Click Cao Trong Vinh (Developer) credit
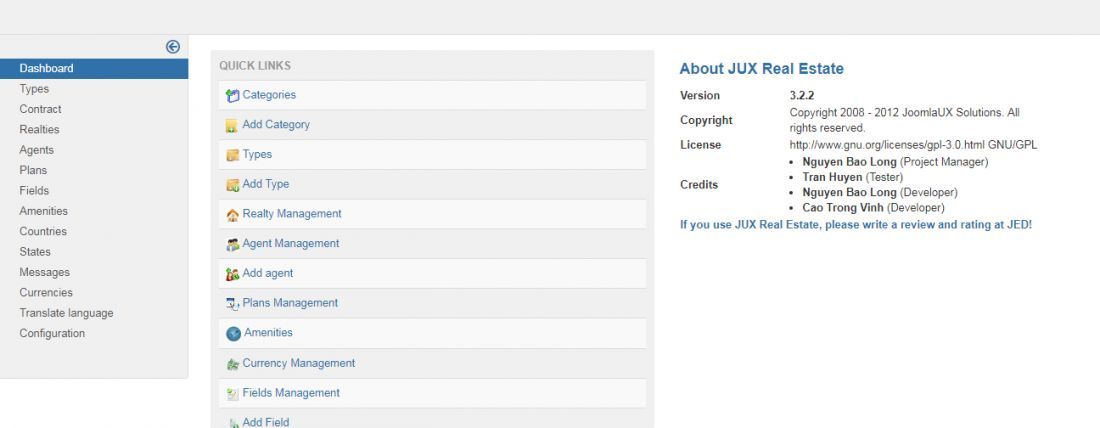Viewport: 1100px width, 428px height. pos(873,208)
